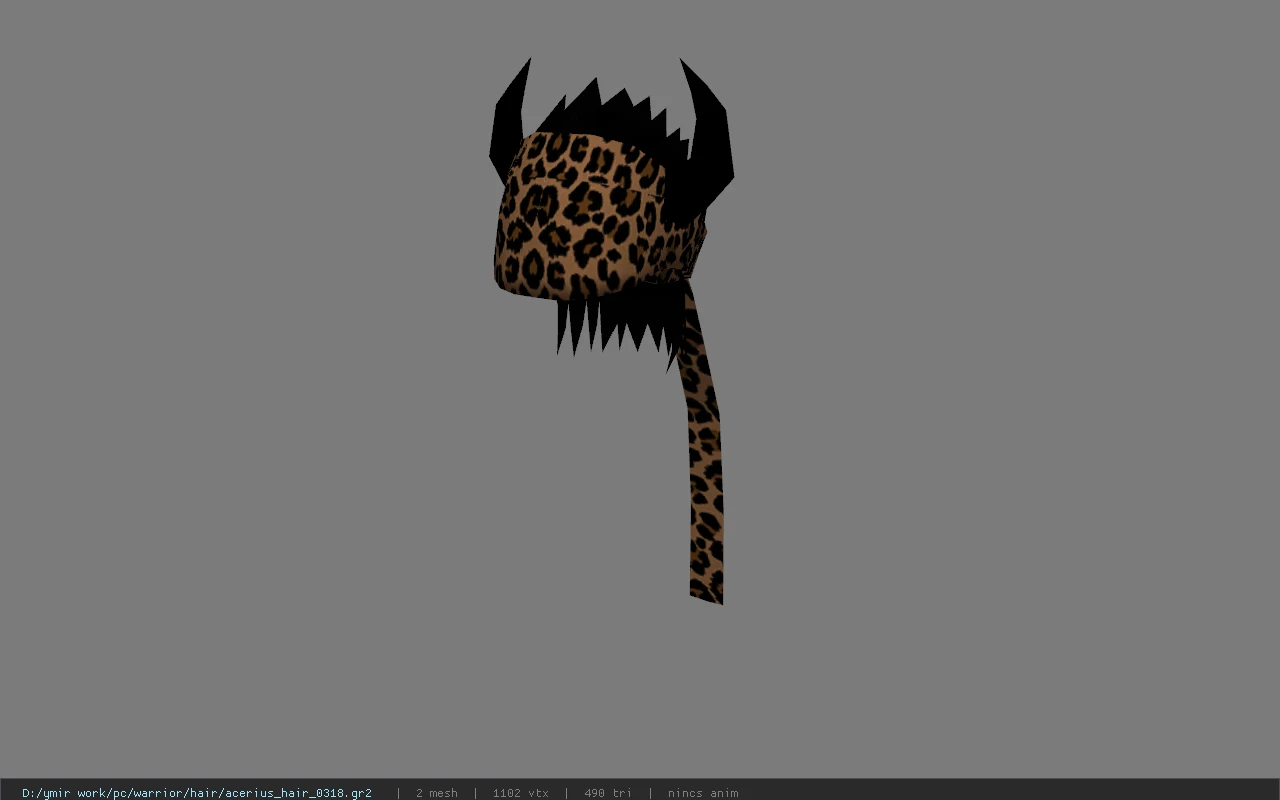Click the "1102 vtx" vertex count
The image size is (1280, 800).
520,793
